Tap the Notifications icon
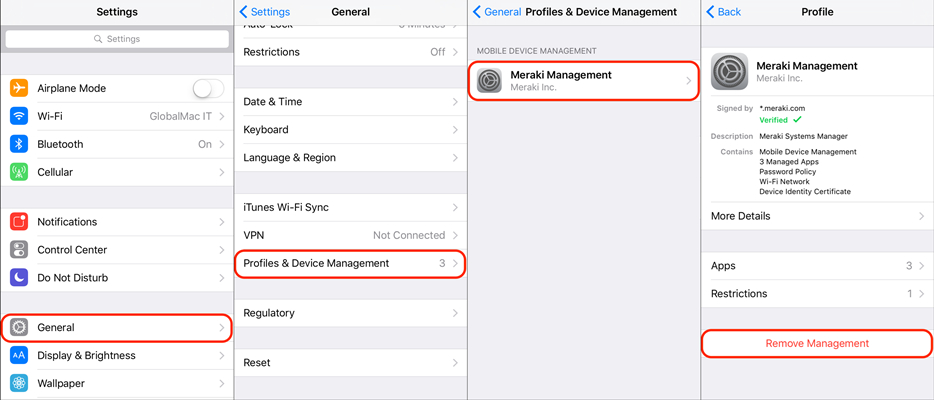Image resolution: width=934 pixels, height=400 pixels. pos(19,222)
